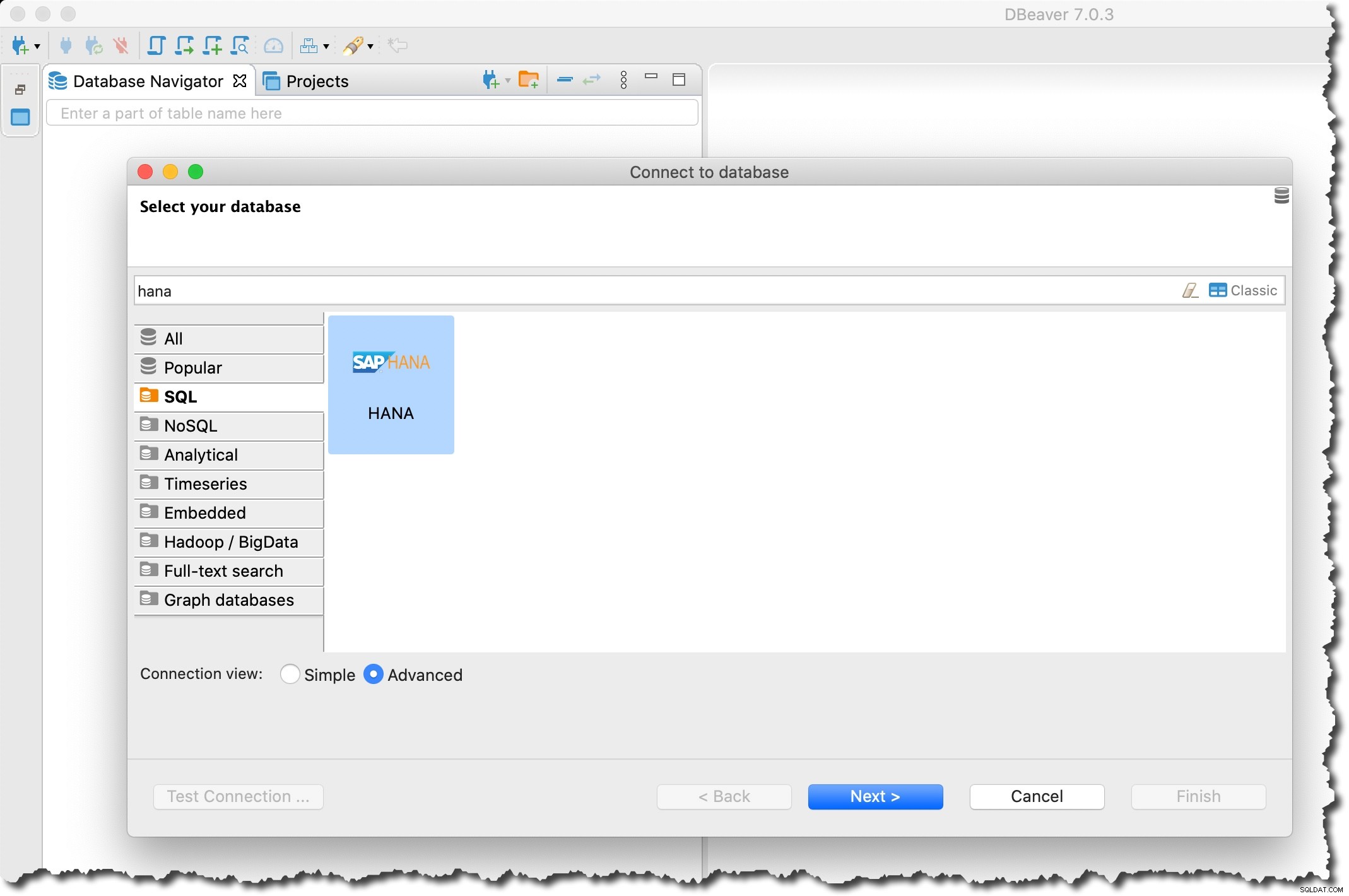1349x896 pixels.
Task: Click the table name filter field in Navigator
Action: click(x=372, y=113)
